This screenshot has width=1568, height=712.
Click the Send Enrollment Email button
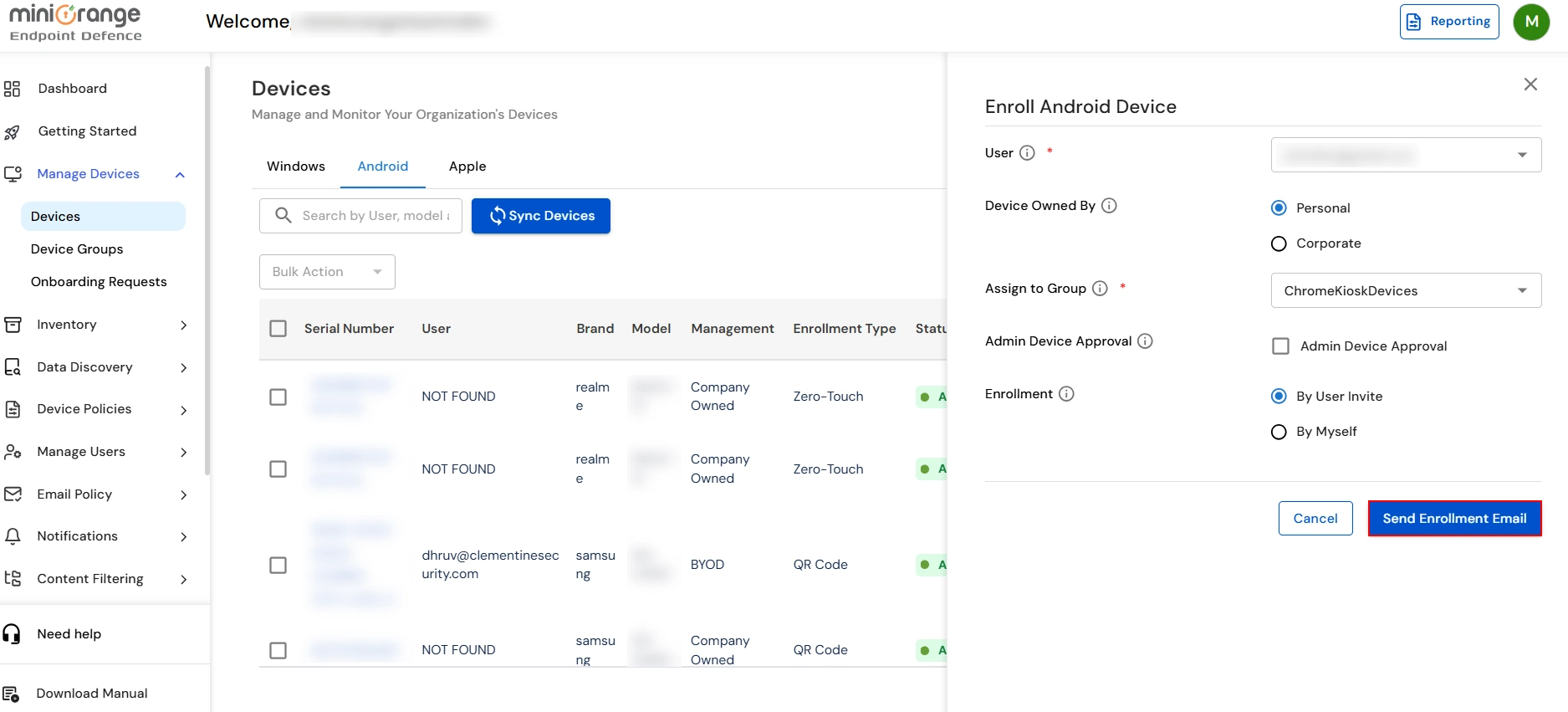tap(1454, 519)
